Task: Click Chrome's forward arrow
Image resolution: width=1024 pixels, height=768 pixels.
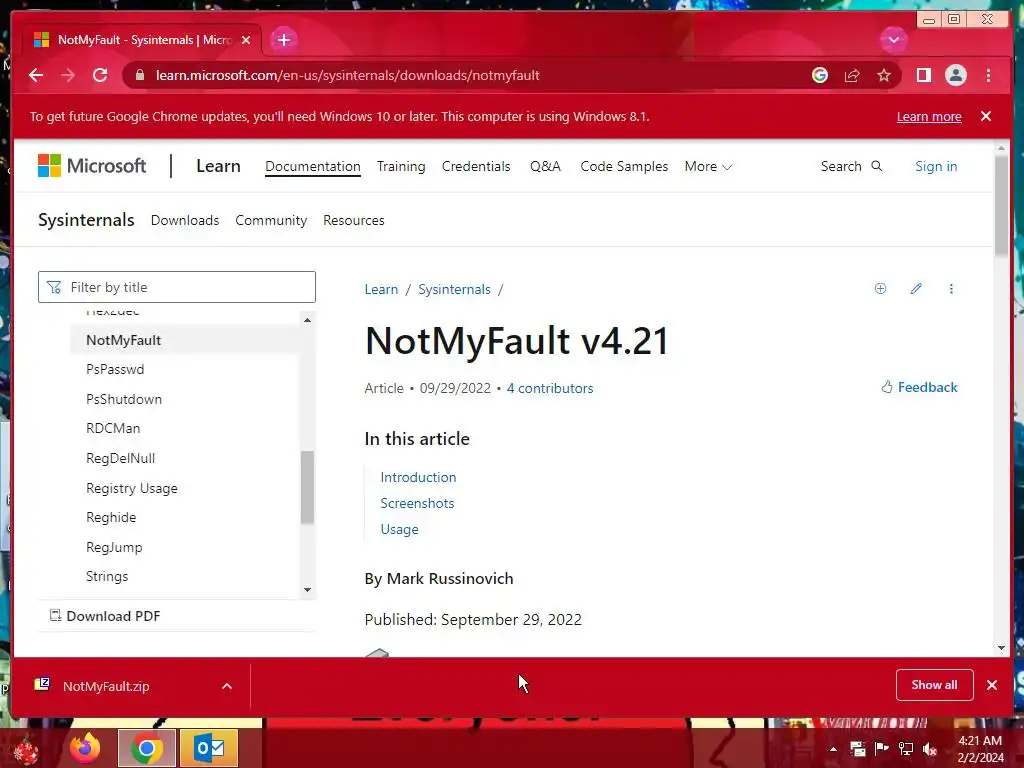Action: click(68, 75)
